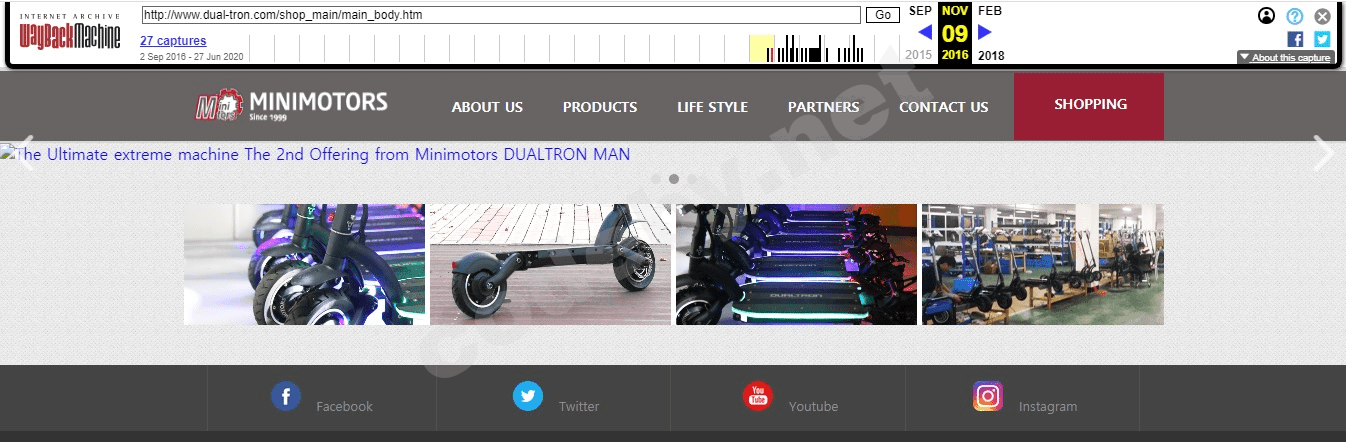Open CONTACT US menu
Screen dimensions: 1346x442
tap(943, 107)
